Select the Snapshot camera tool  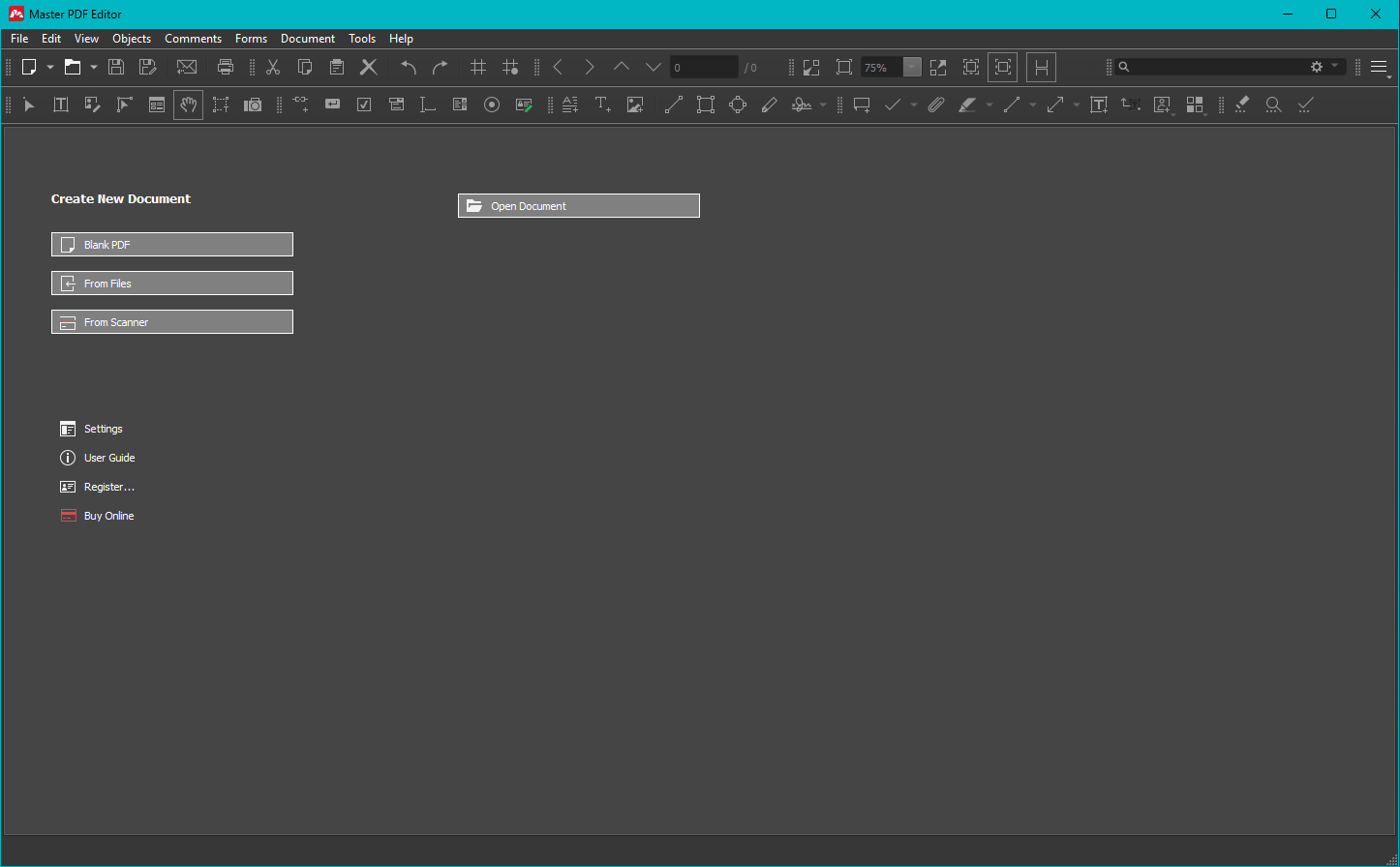coord(253,105)
